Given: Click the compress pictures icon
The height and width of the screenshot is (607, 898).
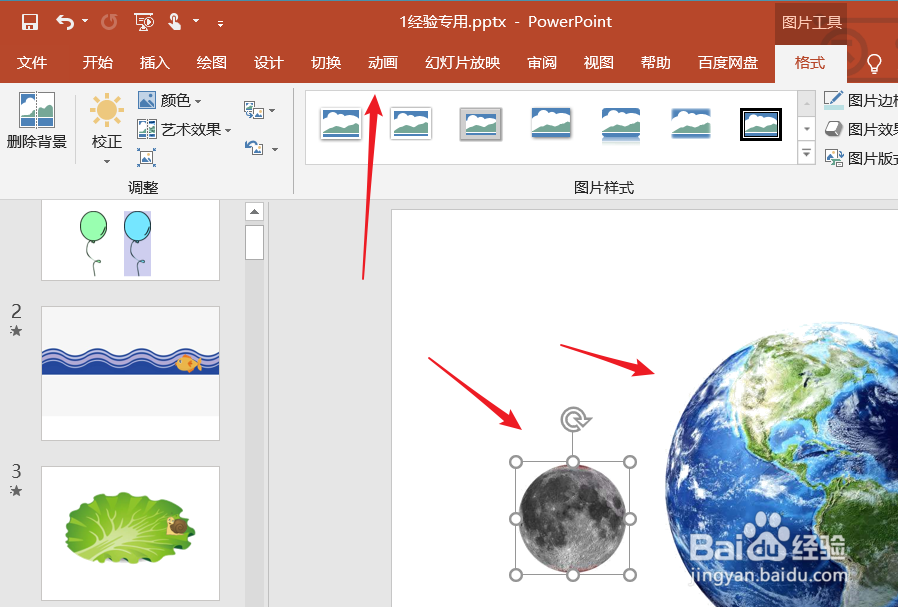Looking at the screenshot, I should tap(147, 157).
